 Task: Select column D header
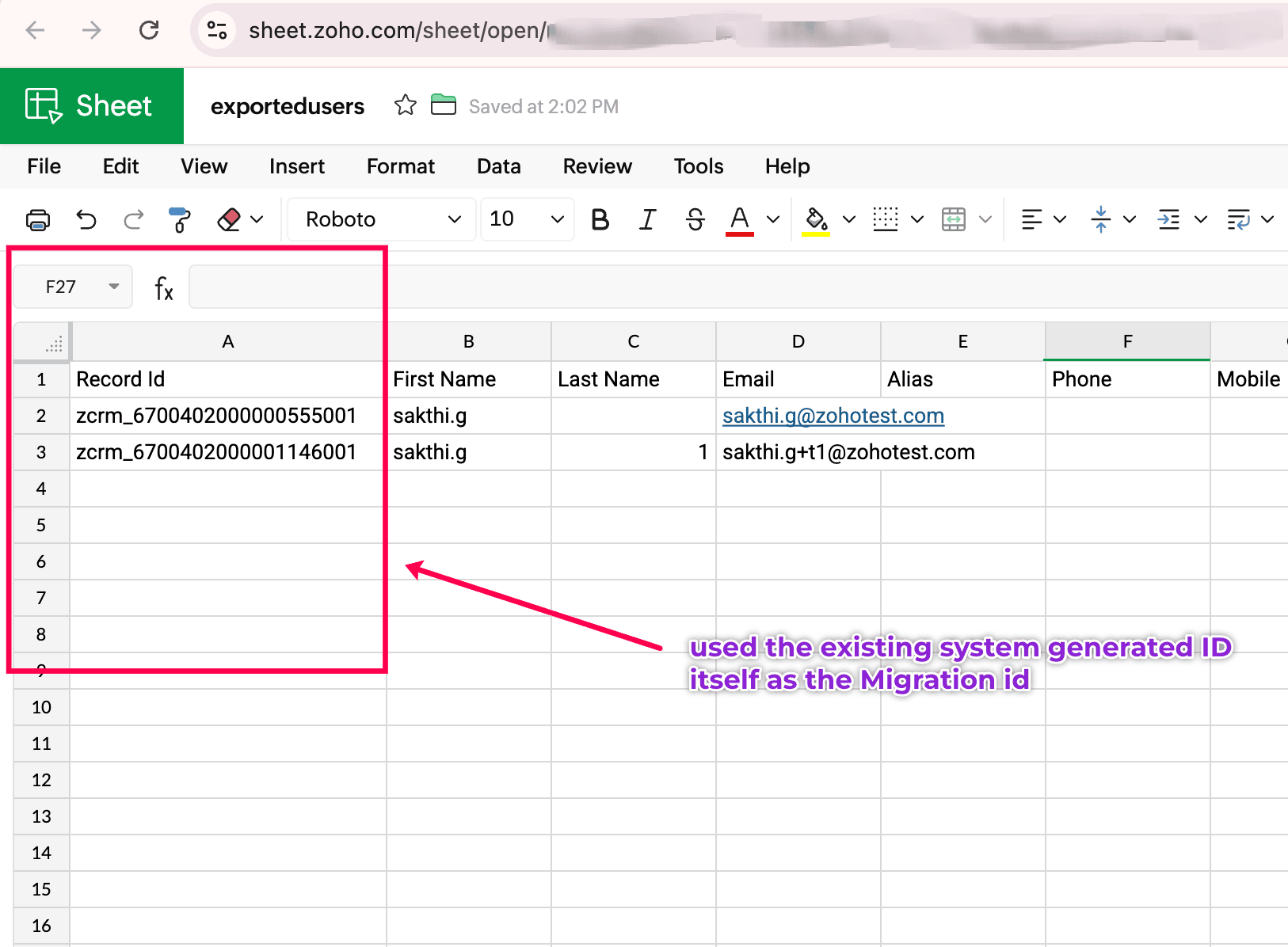tap(798, 342)
